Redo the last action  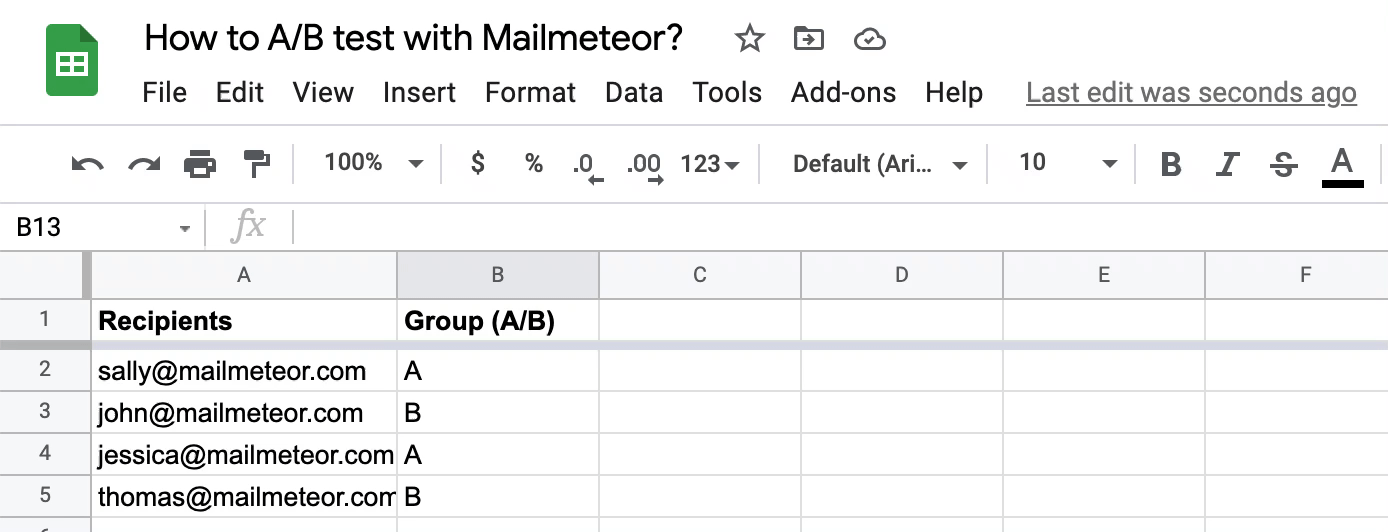click(x=144, y=164)
